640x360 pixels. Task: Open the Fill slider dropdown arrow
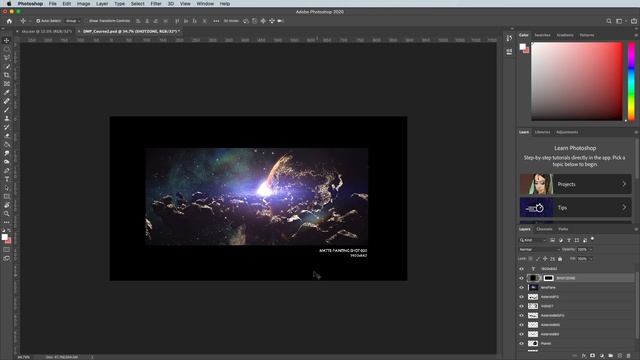point(591,259)
